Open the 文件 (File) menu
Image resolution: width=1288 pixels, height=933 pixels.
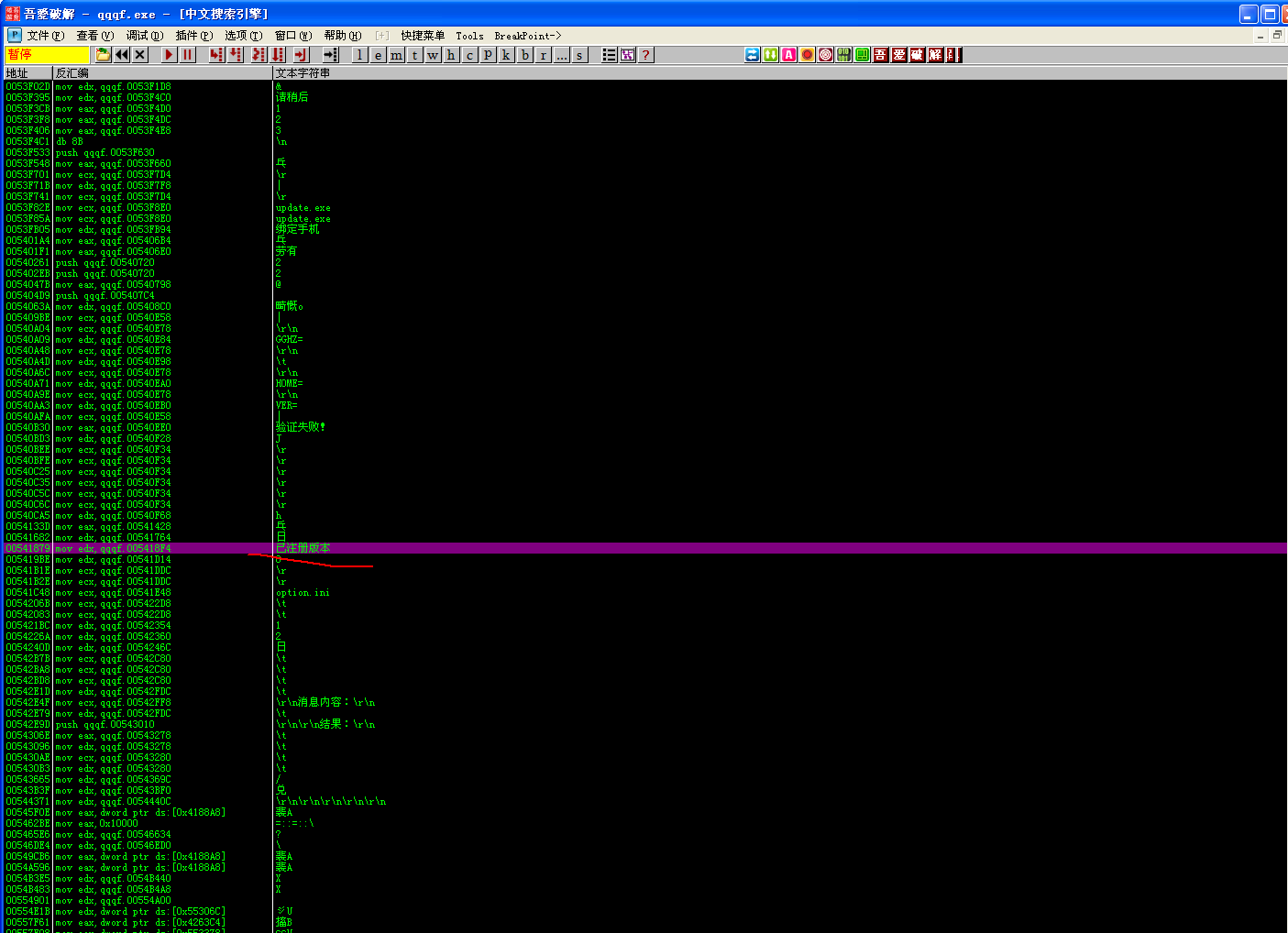coord(46,36)
